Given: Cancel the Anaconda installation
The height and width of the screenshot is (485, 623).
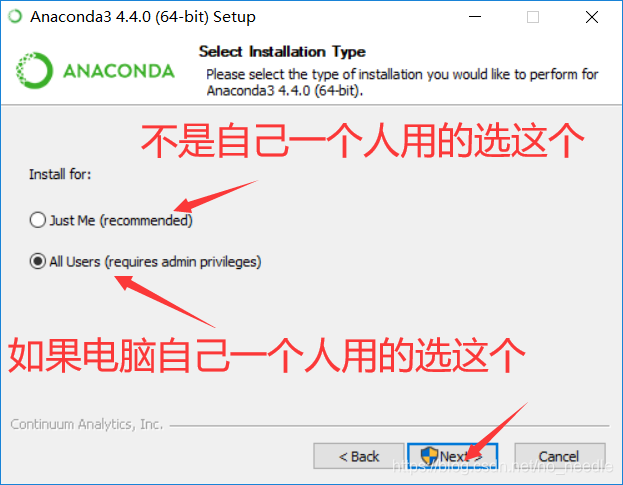Looking at the screenshot, I should pos(560,456).
